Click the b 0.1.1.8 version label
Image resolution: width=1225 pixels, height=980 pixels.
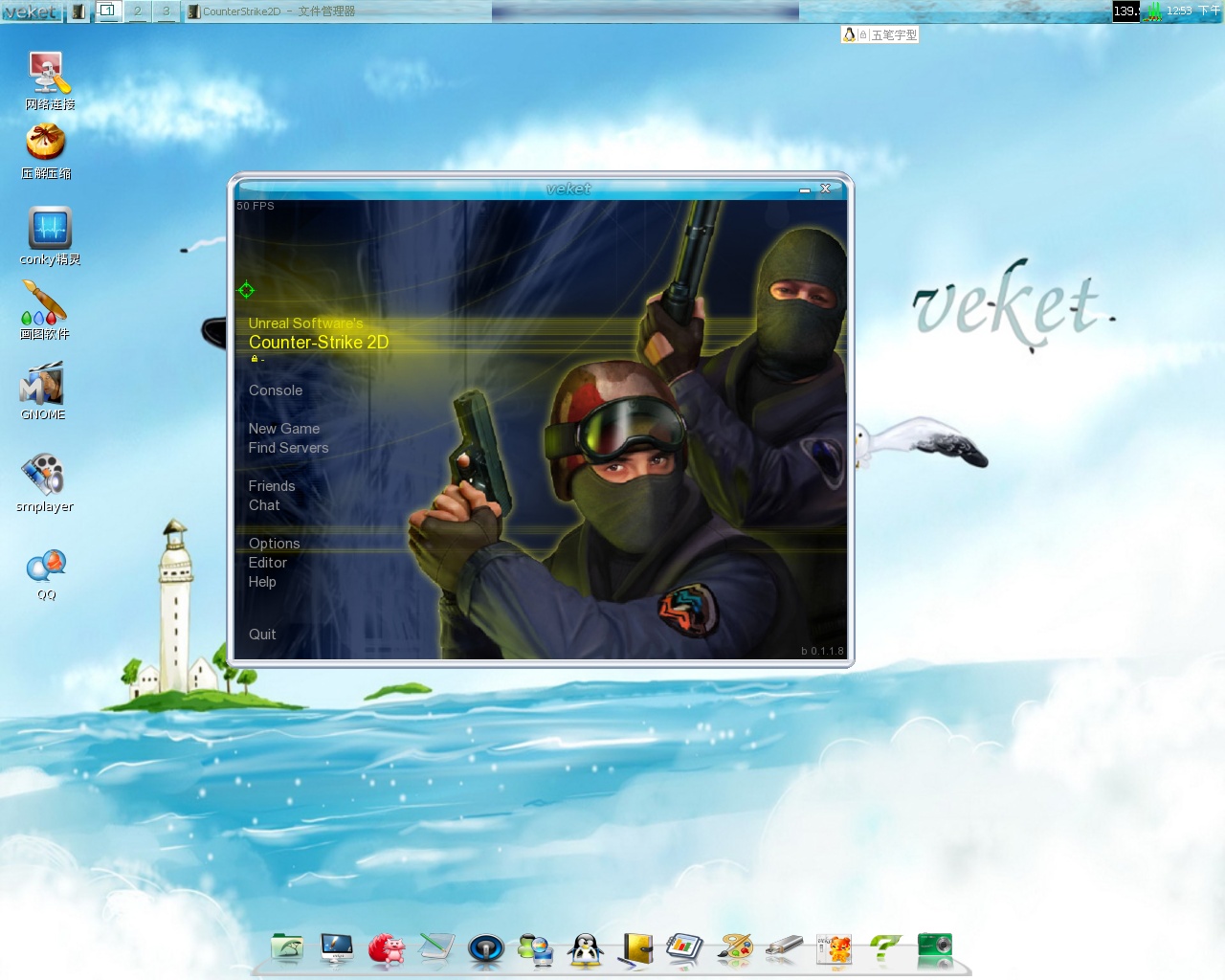click(x=822, y=651)
